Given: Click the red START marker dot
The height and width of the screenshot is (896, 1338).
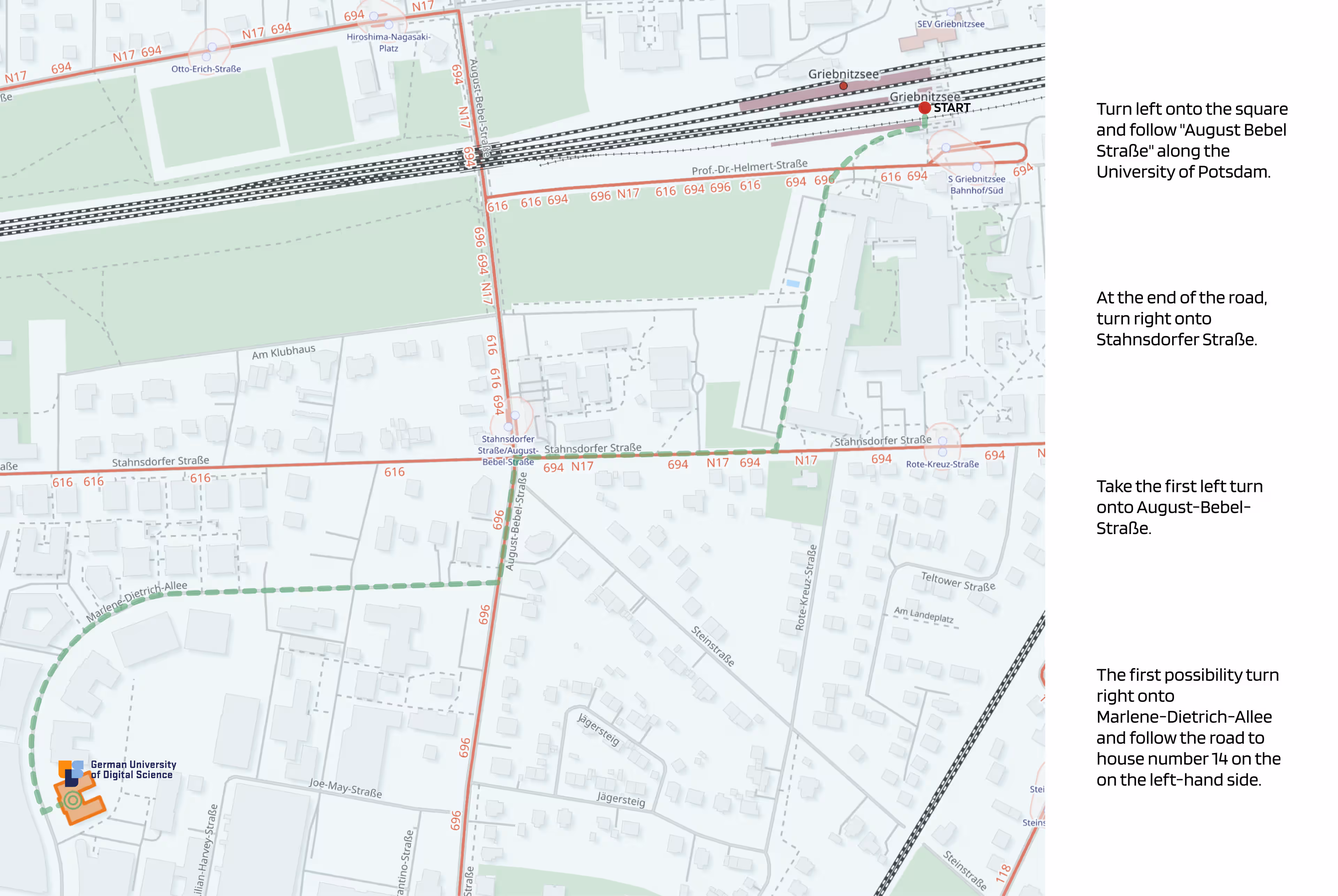Looking at the screenshot, I should click(924, 107).
